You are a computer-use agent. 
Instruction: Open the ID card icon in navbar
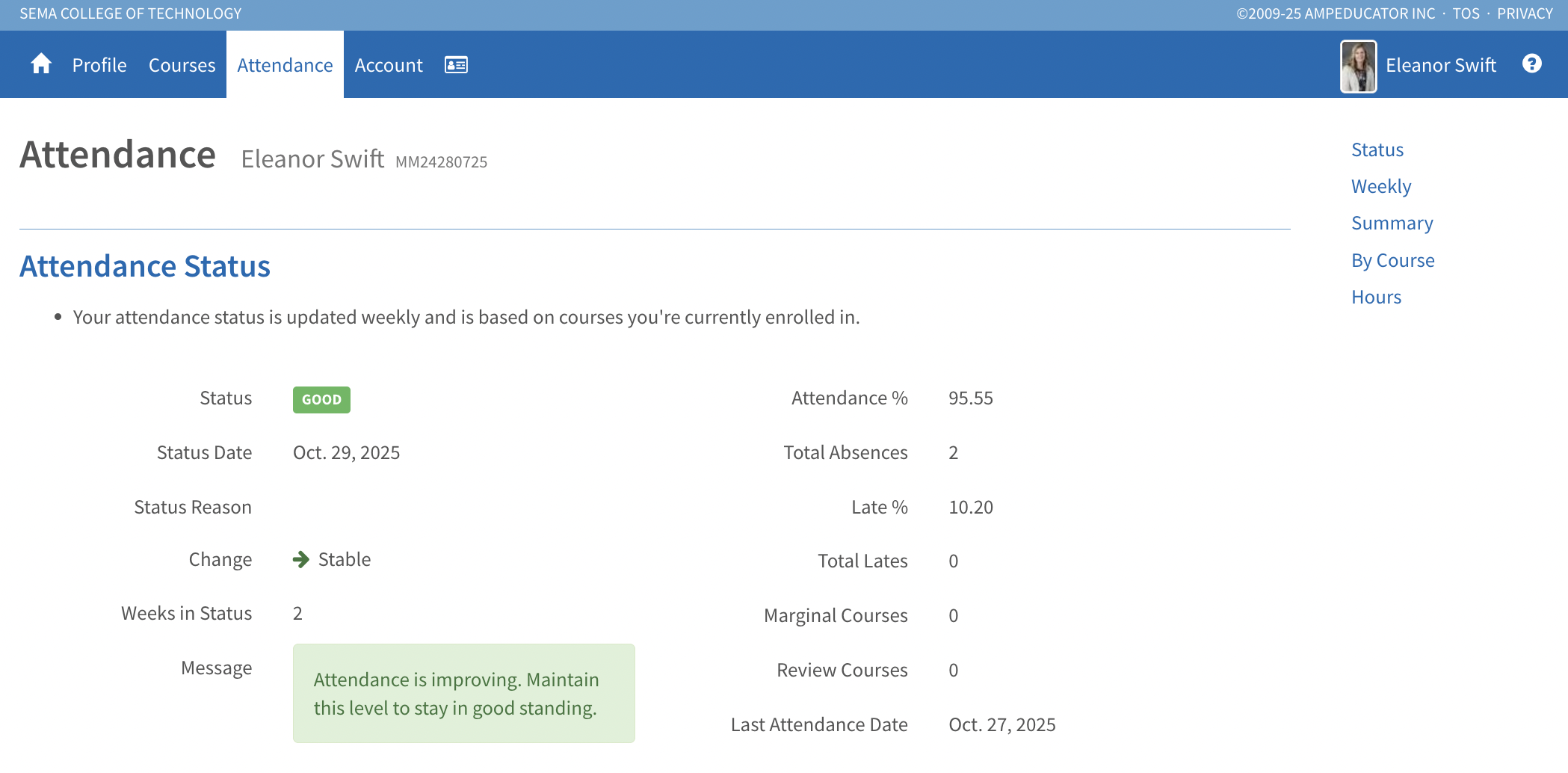456,65
